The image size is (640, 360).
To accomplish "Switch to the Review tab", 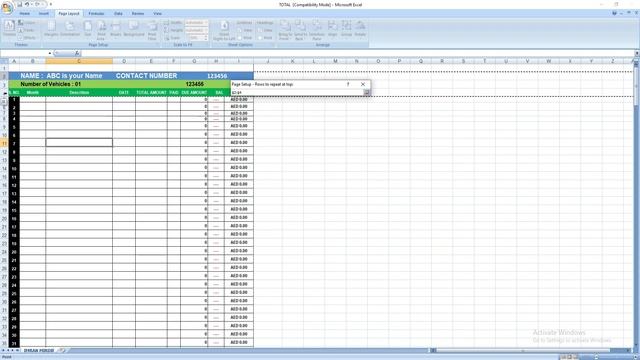I will (138, 13).
